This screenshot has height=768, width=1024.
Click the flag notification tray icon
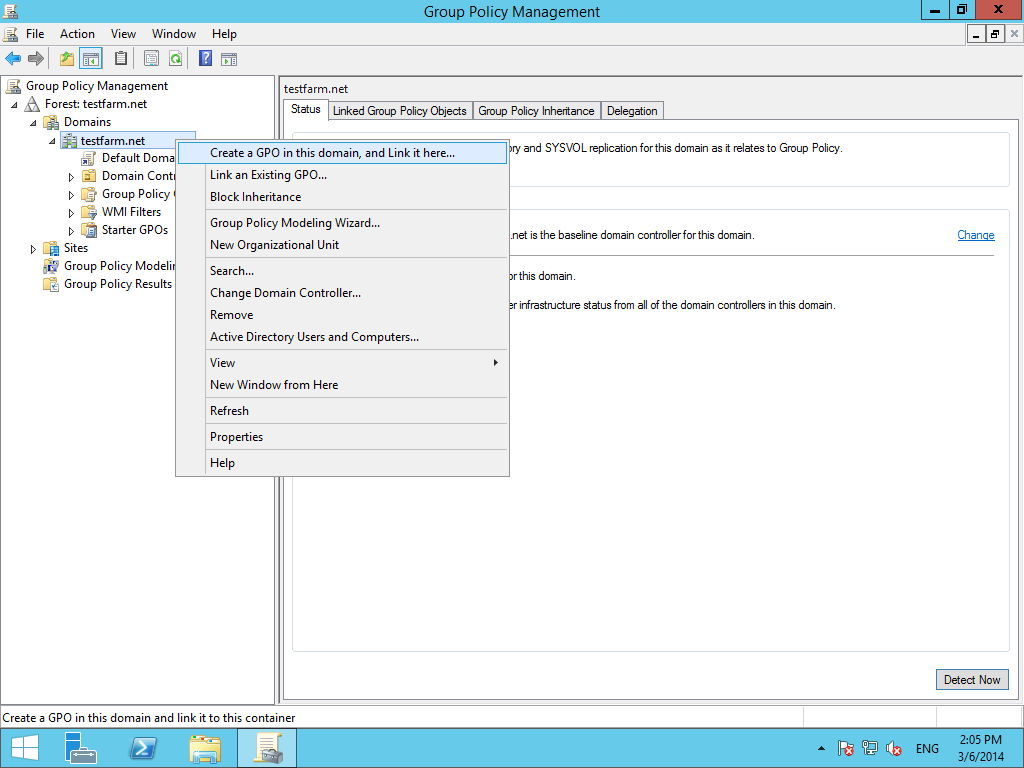tap(845, 748)
